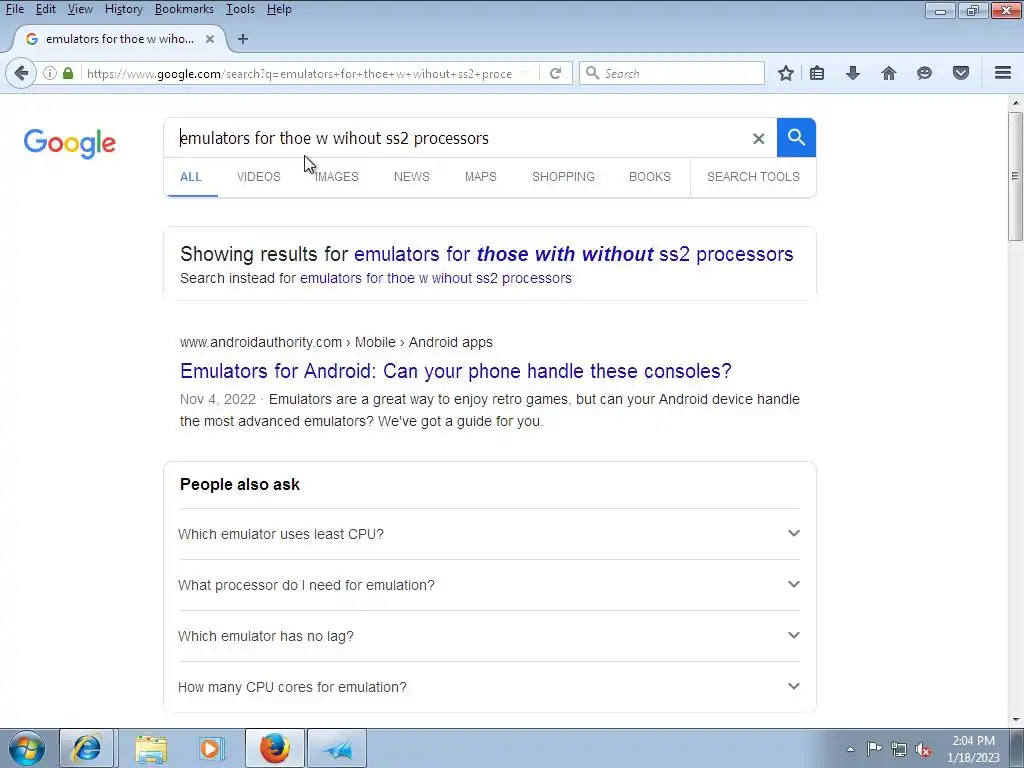The width and height of the screenshot is (1024, 768).
Task: Show your bookmarks list icon
Action: 817,73
